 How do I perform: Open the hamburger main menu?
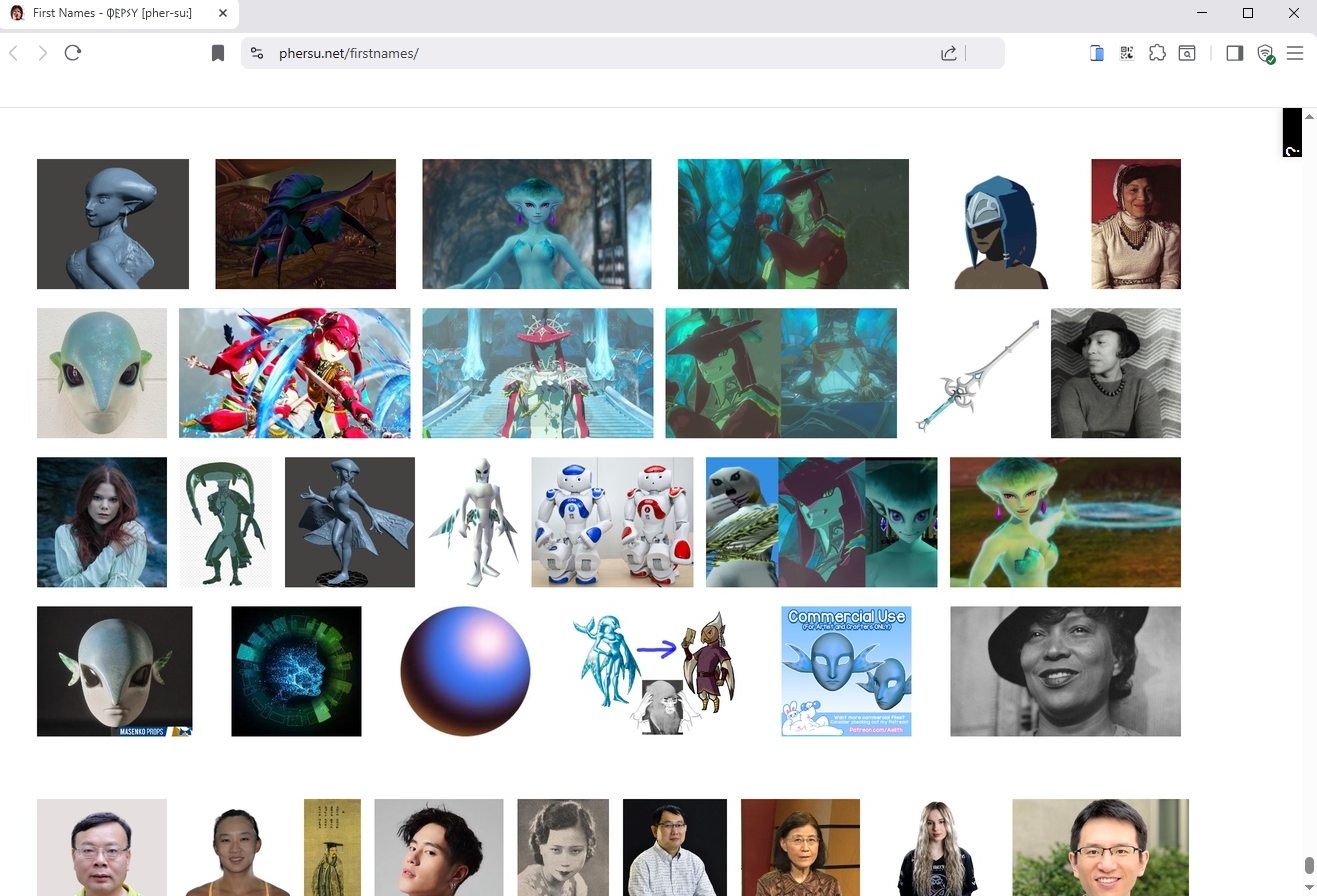point(1295,53)
